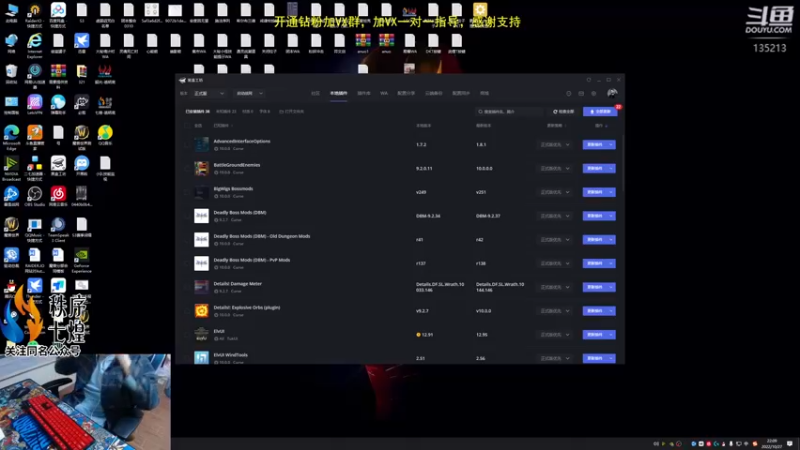Select the QQ Music green-yellow desktop icon
This screenshot has width=800, height=450.
click(105, 135)
